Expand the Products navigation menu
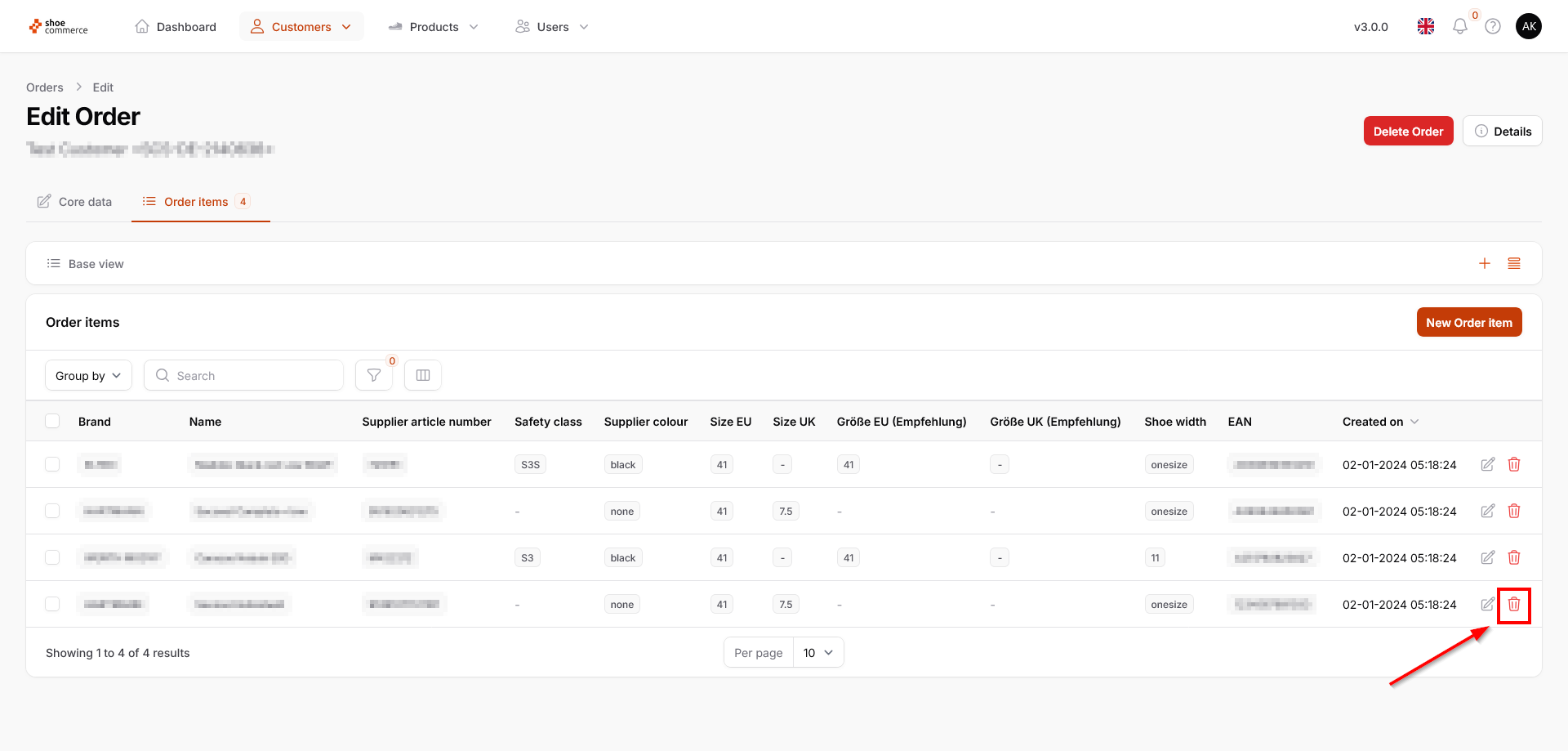Screen dimensions: 1568x751 coord(434,27)
